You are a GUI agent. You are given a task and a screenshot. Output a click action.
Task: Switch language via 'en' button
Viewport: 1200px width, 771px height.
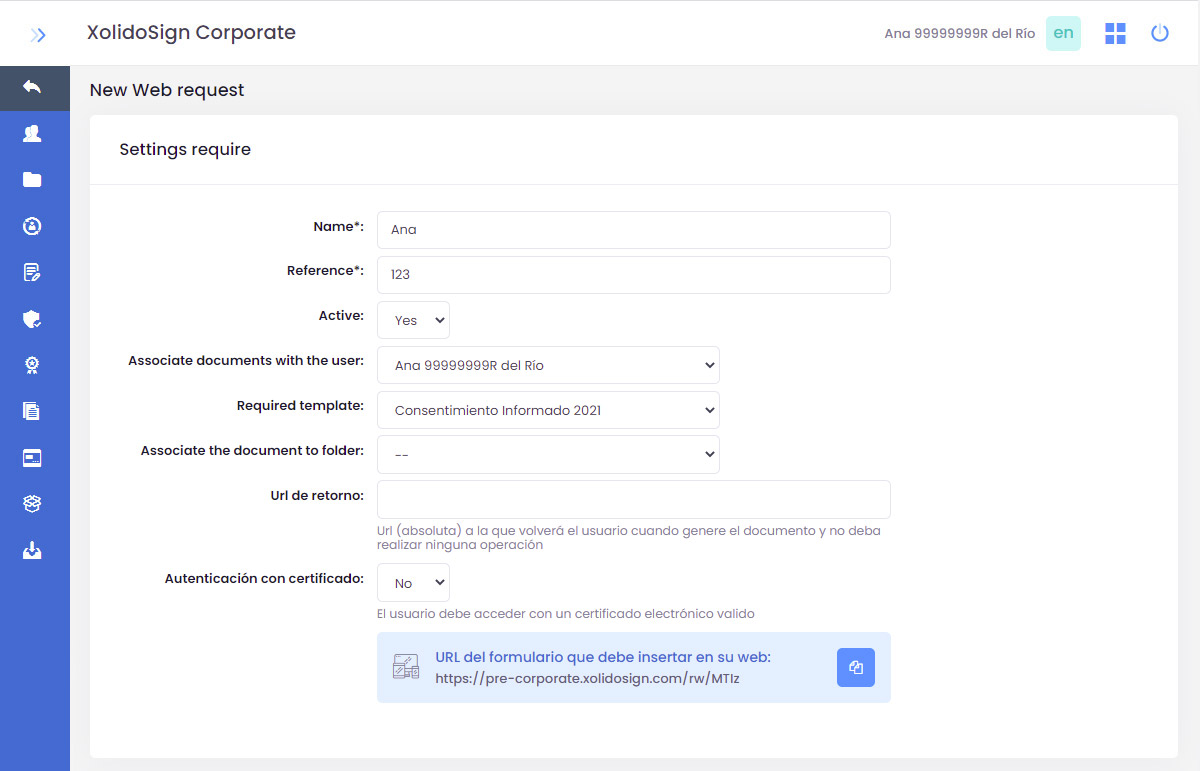(x=1063, y=33)
